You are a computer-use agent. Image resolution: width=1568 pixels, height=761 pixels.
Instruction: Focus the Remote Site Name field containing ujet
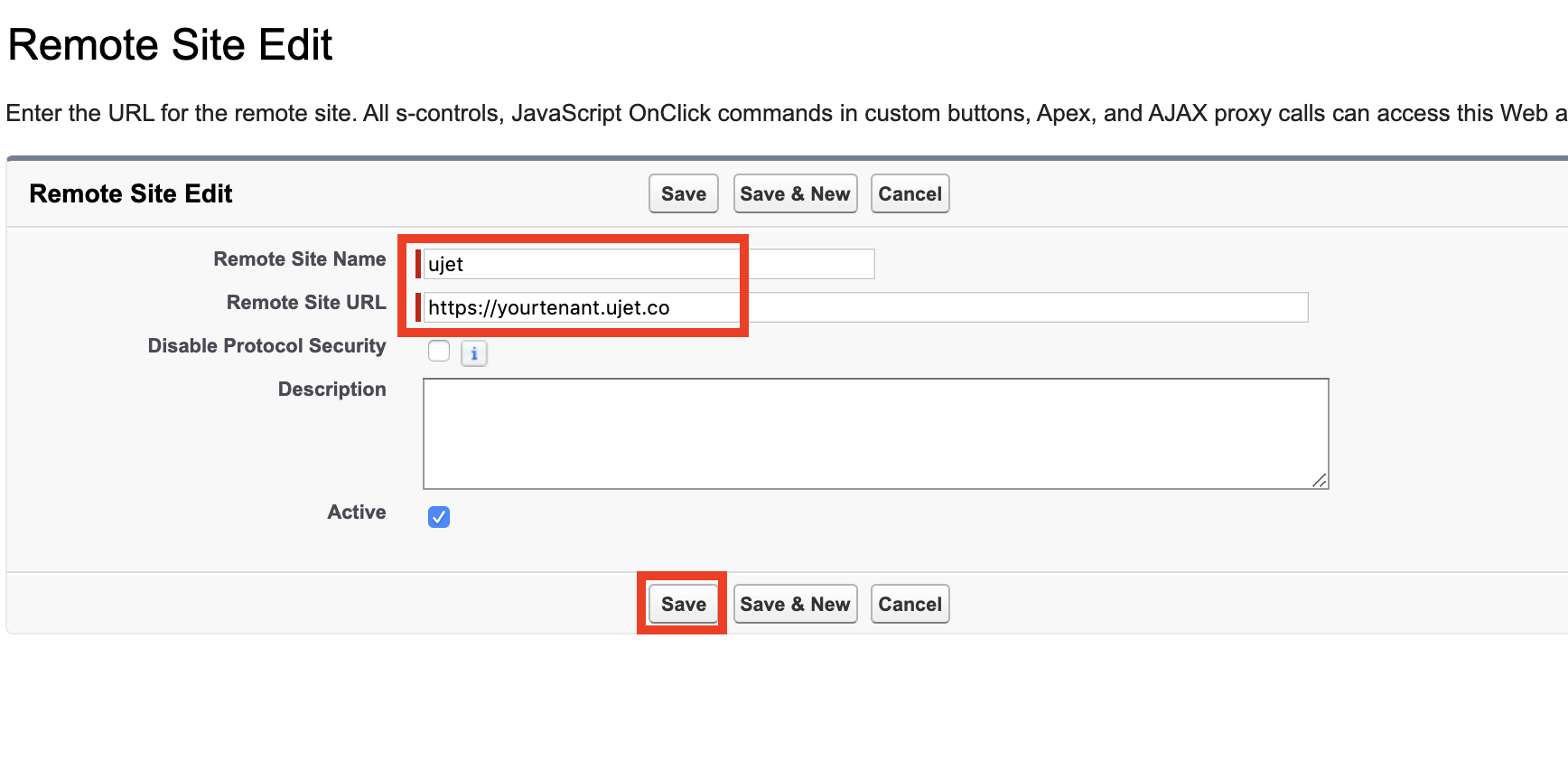click(x=649, y=264)
